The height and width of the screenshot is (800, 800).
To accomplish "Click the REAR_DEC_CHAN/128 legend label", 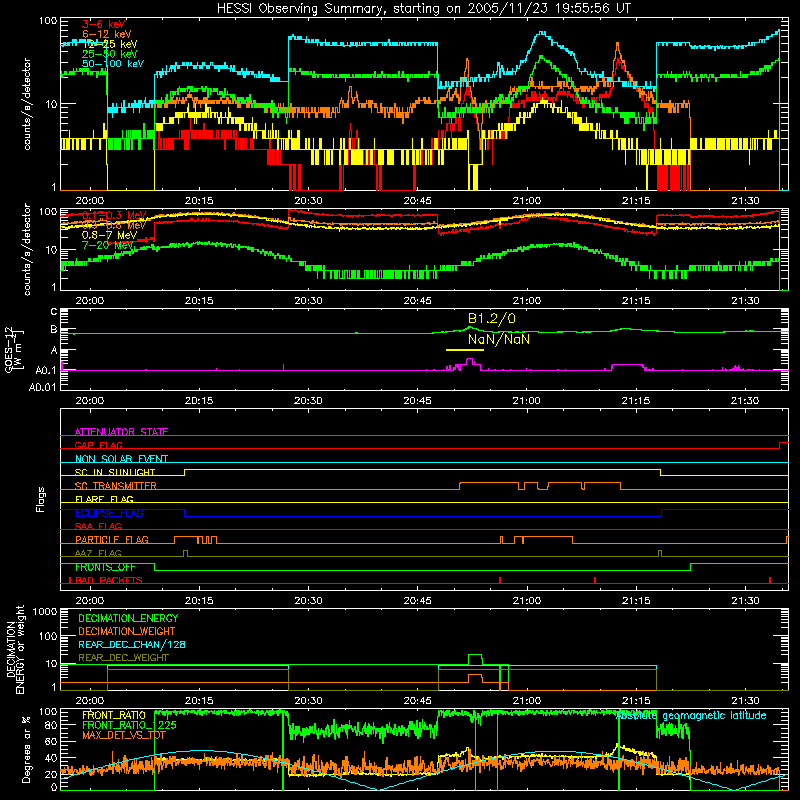I will click(x=132, y=644).
